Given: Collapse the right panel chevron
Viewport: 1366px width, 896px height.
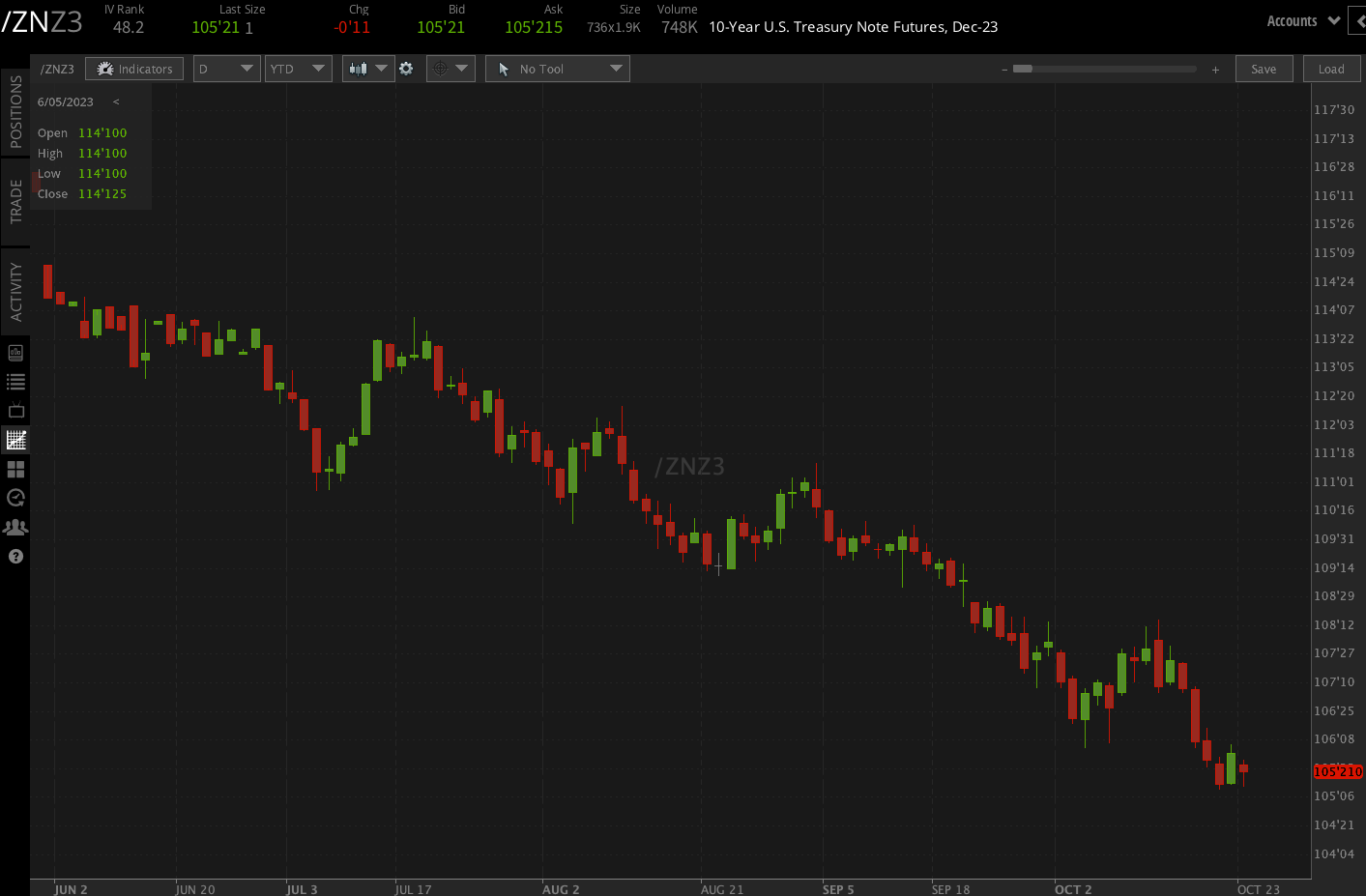Looking at the screenshot, I should tap(1358, 20).
